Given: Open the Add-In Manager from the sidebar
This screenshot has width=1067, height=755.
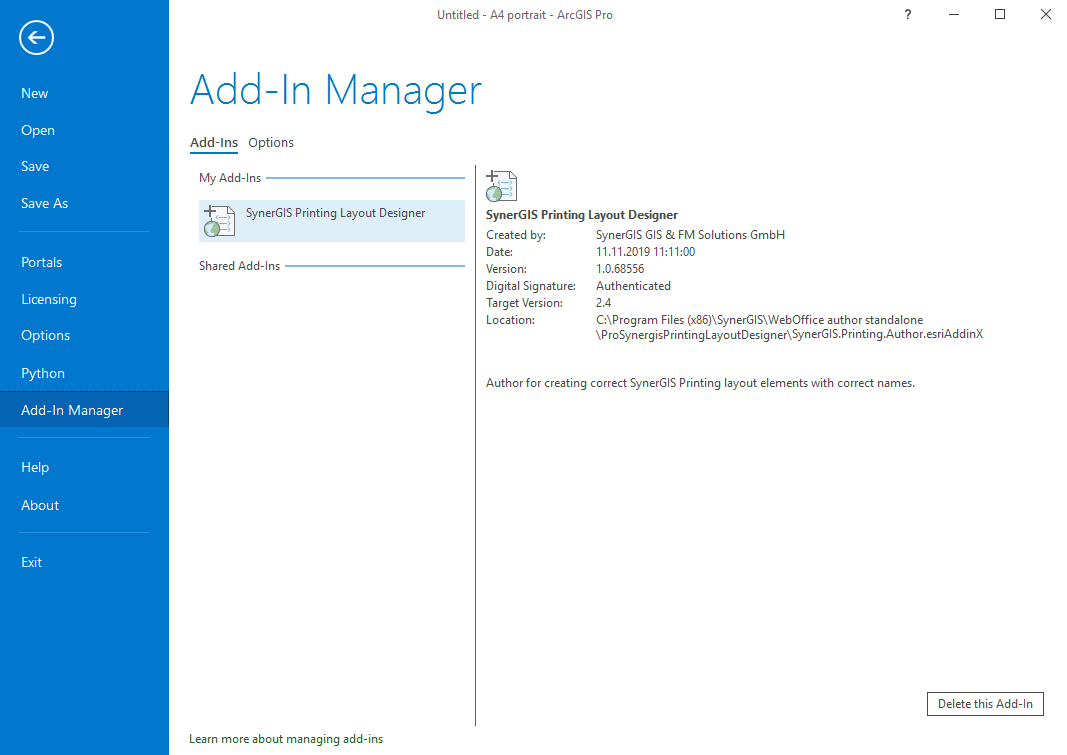Looking at the screenshot, I should (72, 409).
